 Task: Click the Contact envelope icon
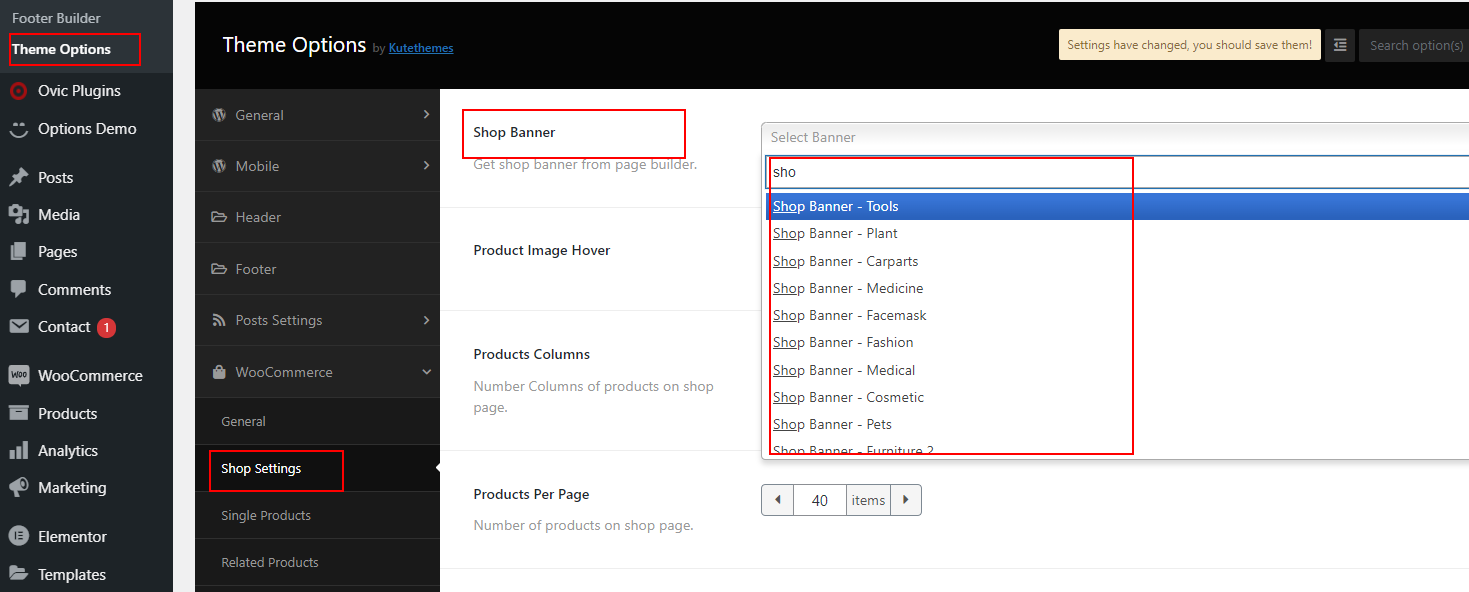18,327
